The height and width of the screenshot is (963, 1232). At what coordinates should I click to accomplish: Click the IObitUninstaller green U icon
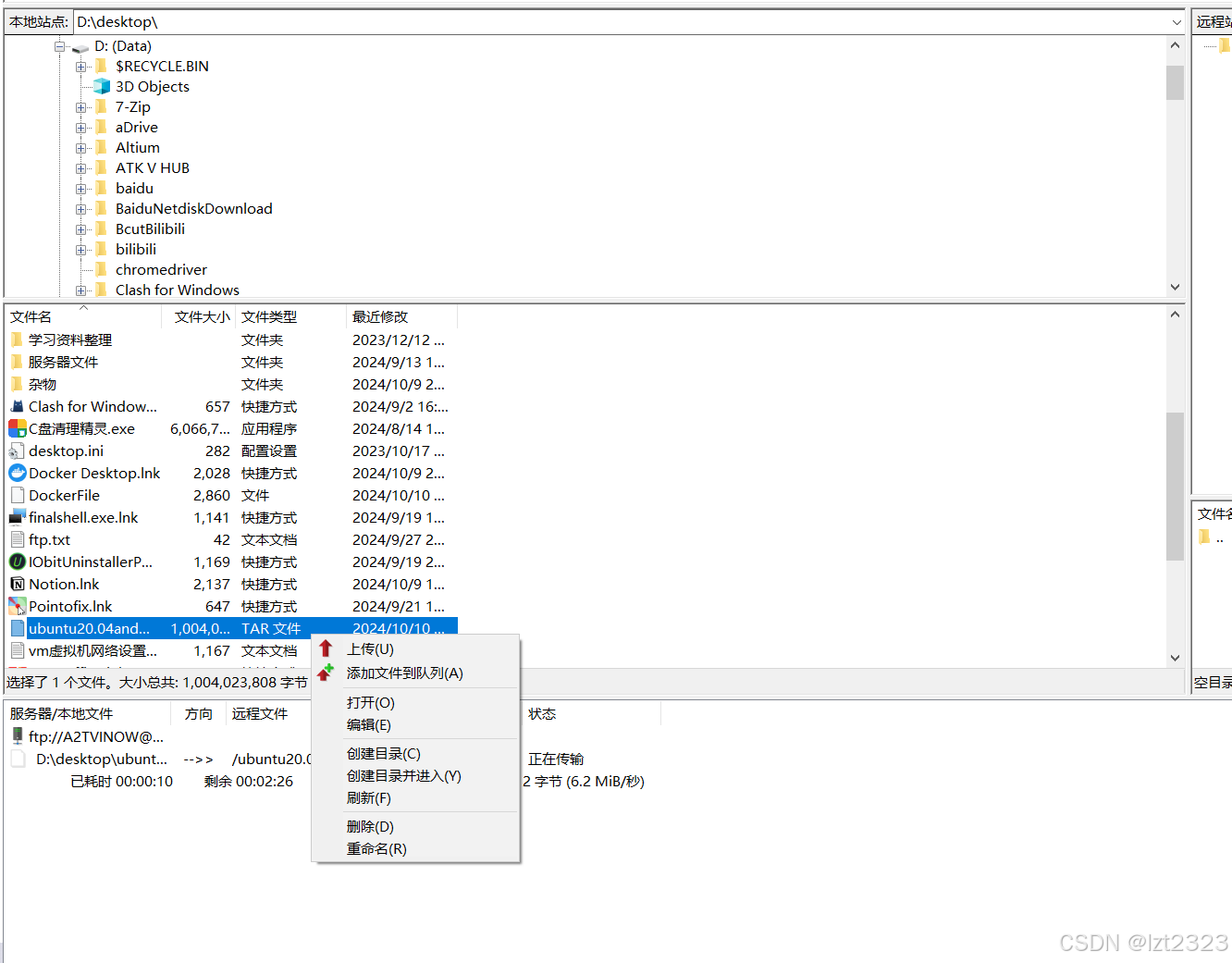[x=18, y=562]
